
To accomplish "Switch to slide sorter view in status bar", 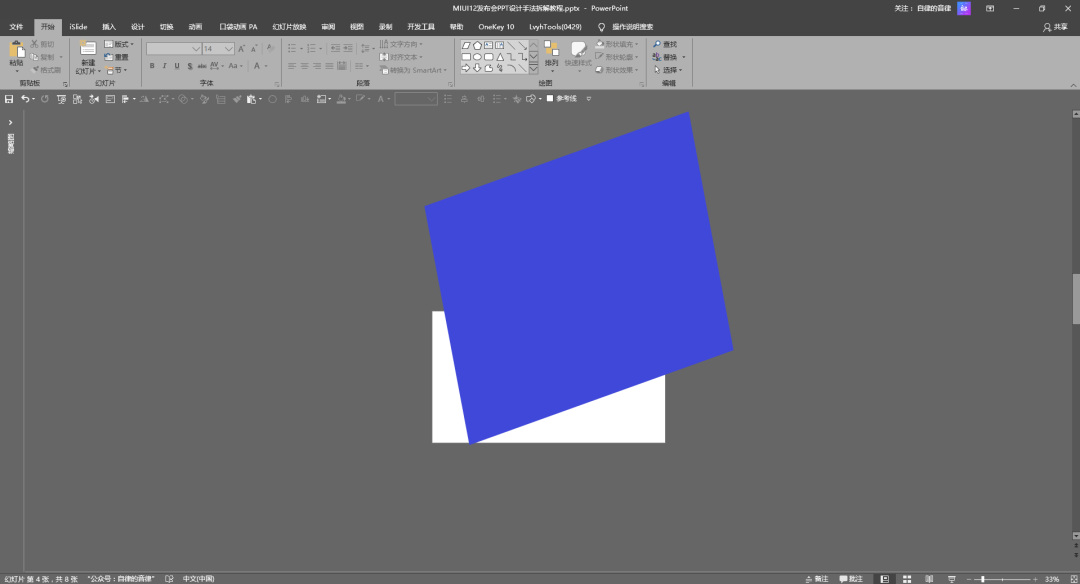I will (907, 579).
